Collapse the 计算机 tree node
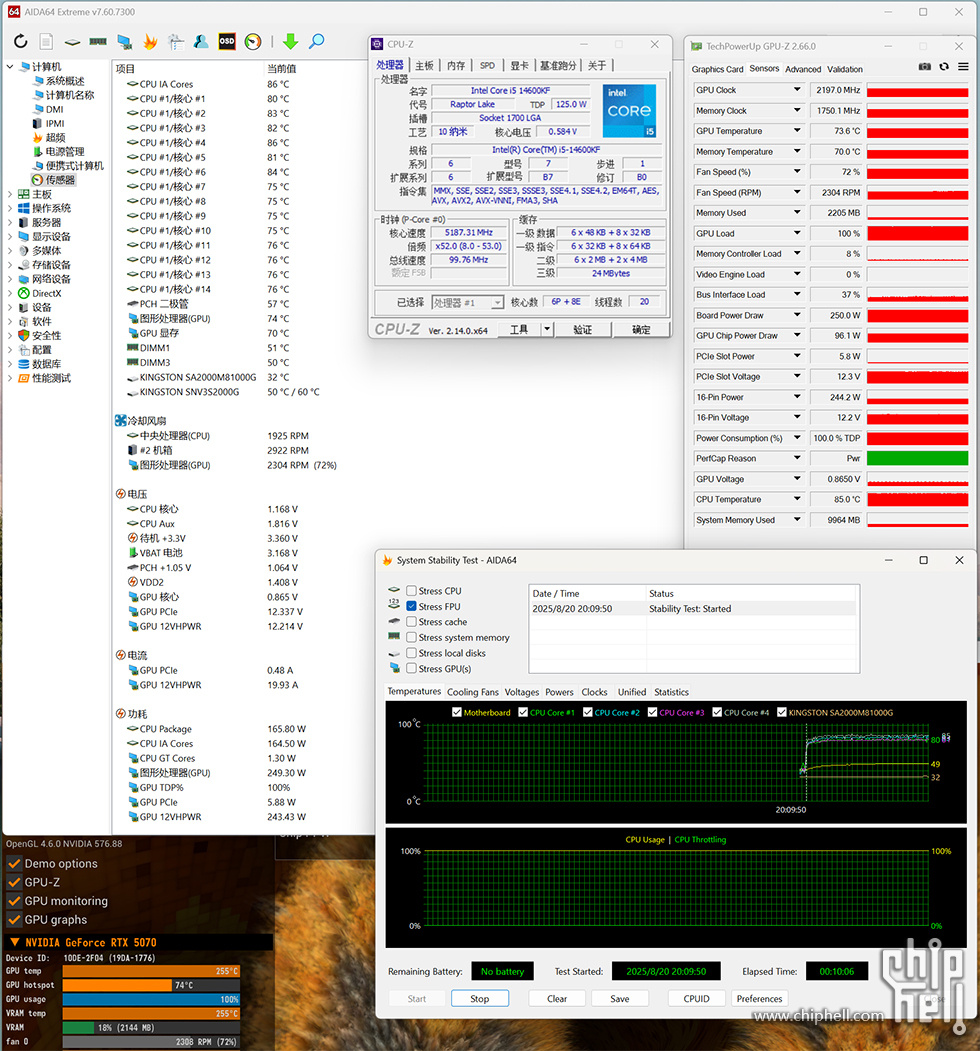Image resolution: width=980 pixels, height=1051 pixels. click(x=10, y=66)
